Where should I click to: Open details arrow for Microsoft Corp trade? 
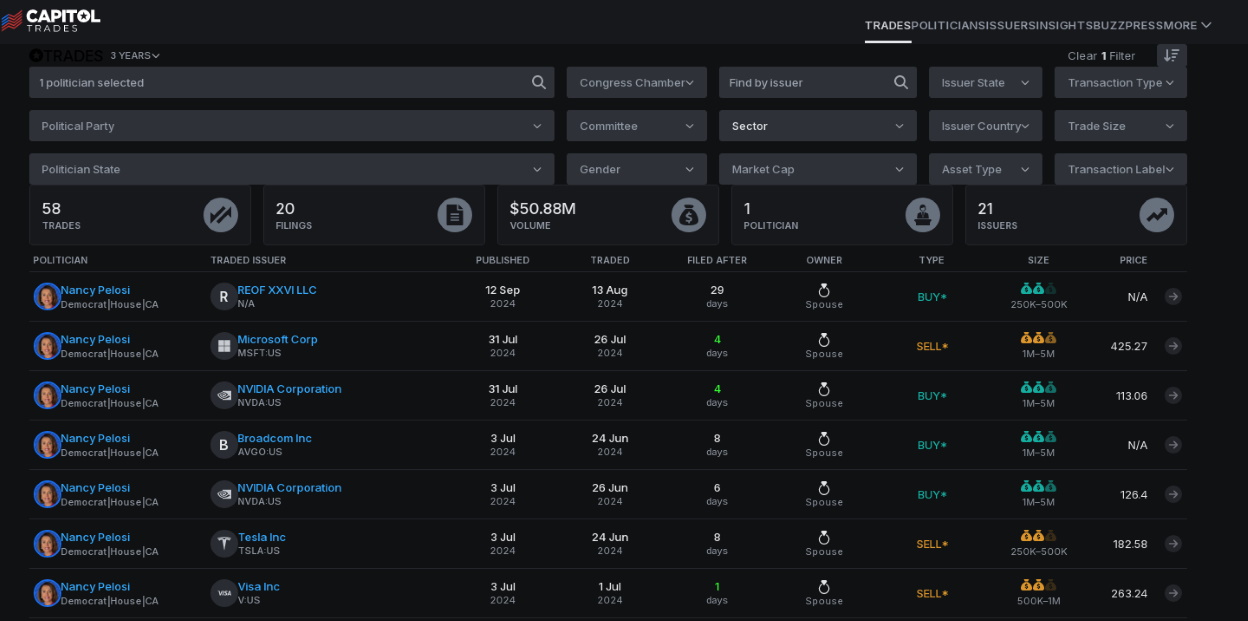click(1173, 346)
